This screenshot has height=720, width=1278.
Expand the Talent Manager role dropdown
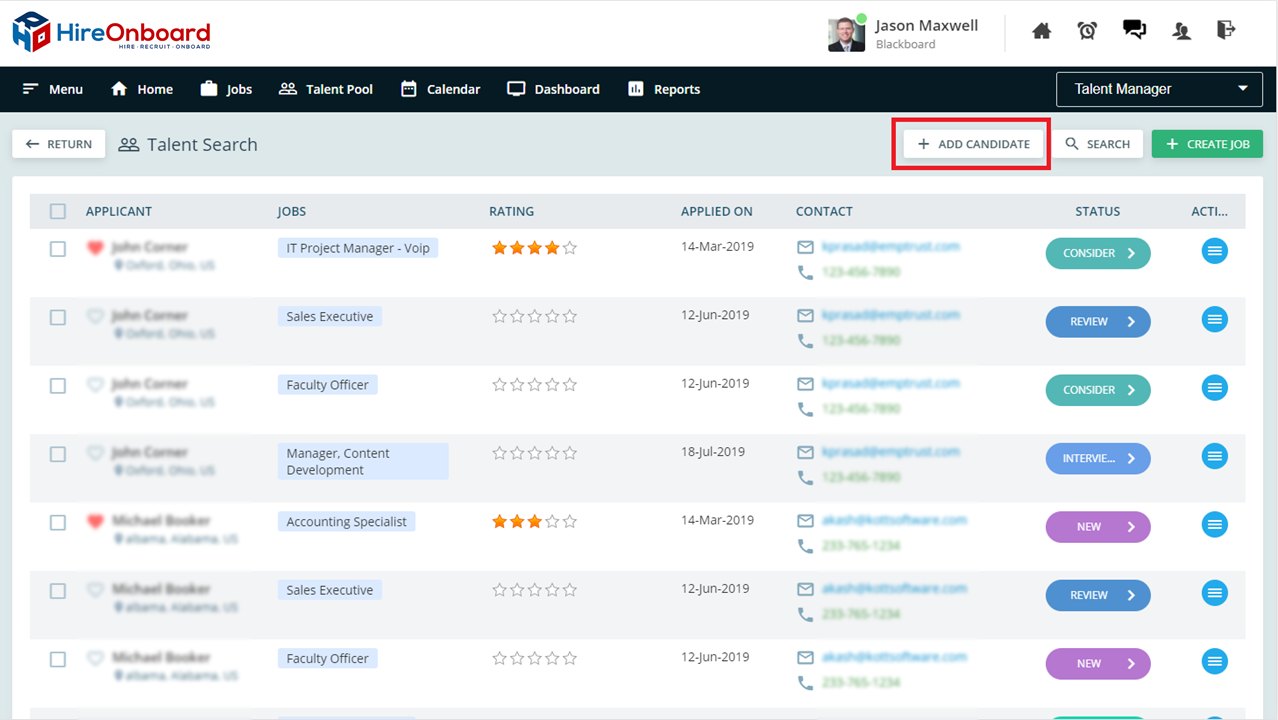point(1159,89)
